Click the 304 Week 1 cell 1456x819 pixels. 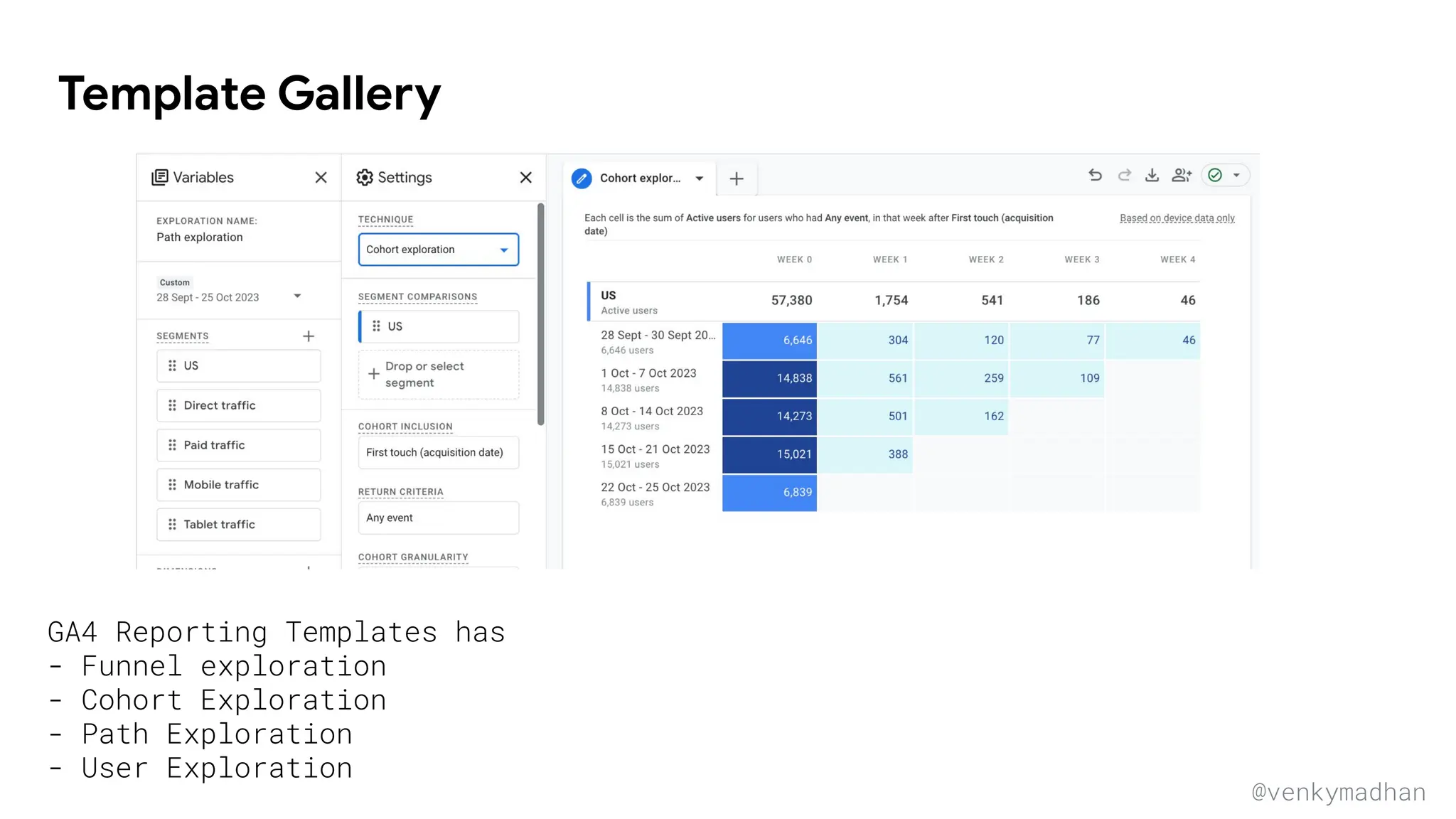click(x=865, y=341)
